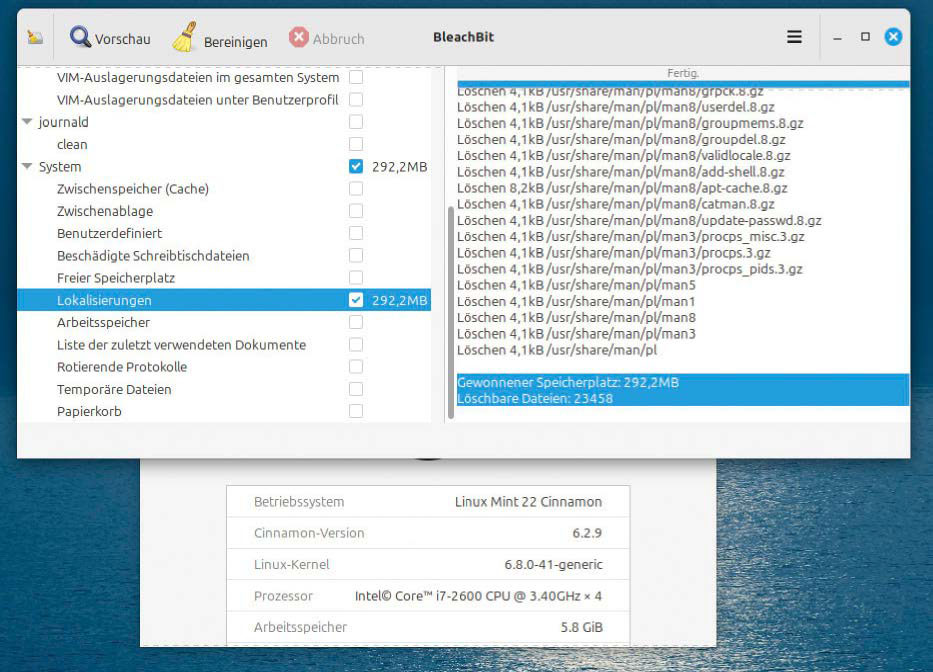Select Liste der zuletzt verwendeten Dokumente row
933x672 pixels.
[x=181, y=345]
